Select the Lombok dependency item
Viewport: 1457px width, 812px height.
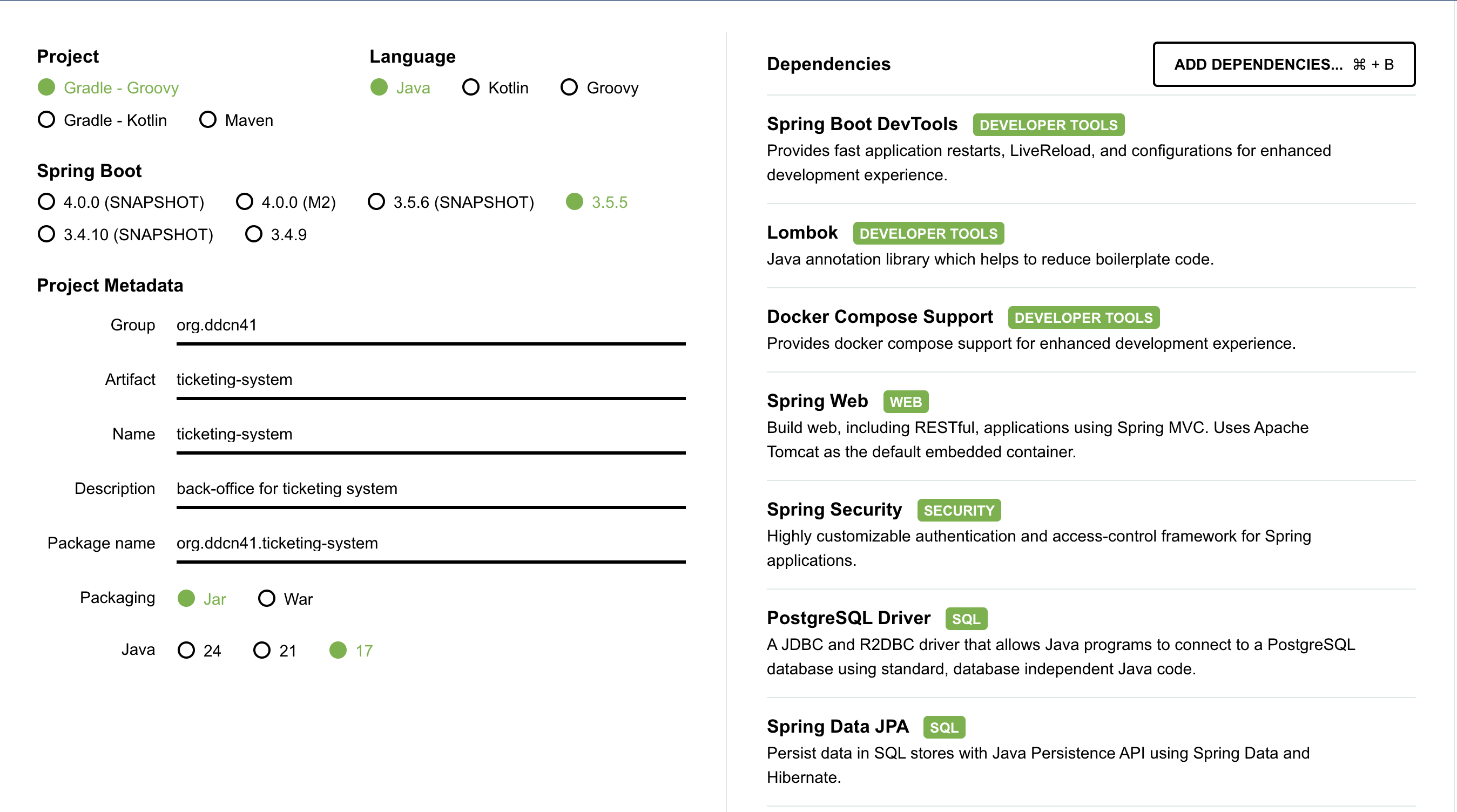pos(801,232)
